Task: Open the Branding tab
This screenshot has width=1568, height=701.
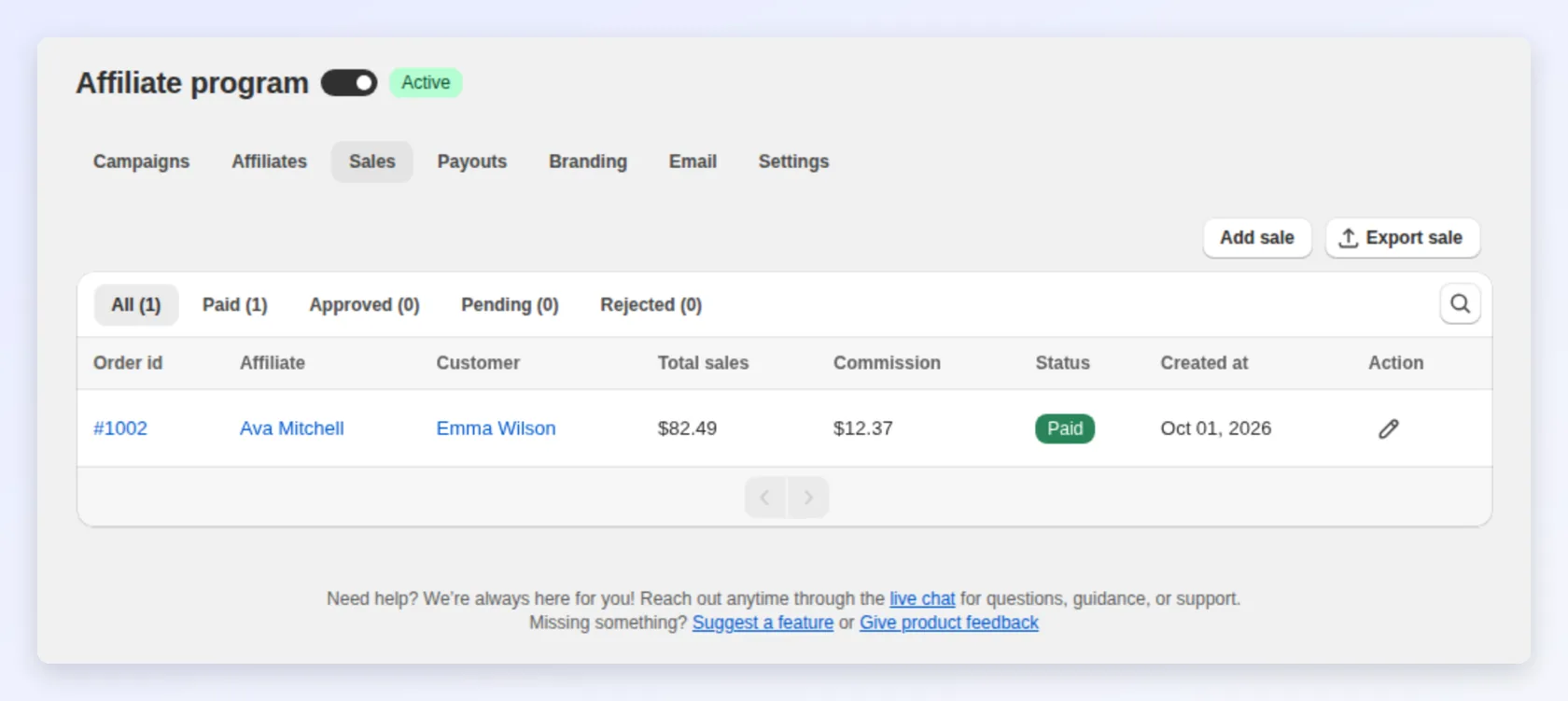Action: tap(588, 161)
